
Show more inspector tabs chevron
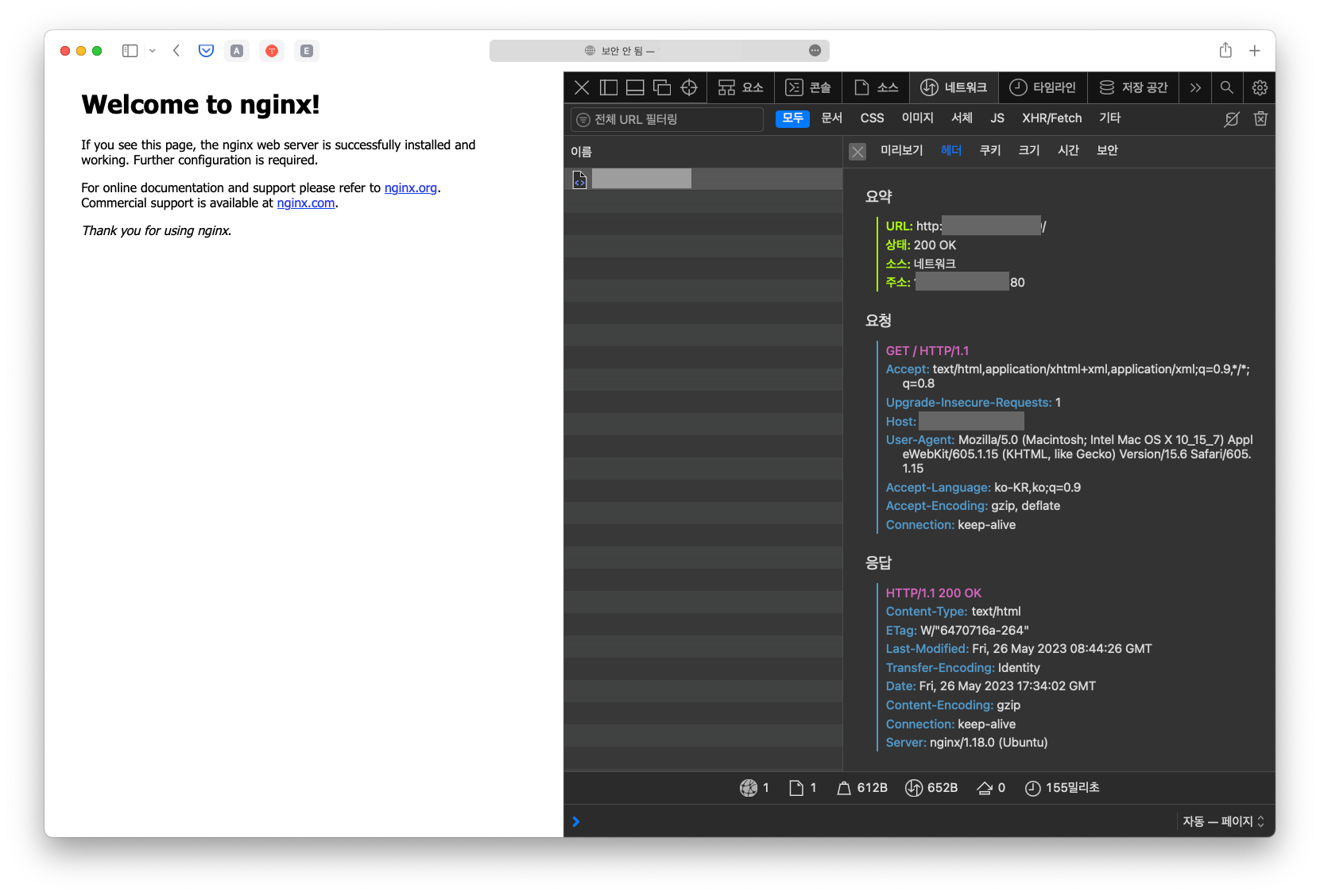point(1195,87)
